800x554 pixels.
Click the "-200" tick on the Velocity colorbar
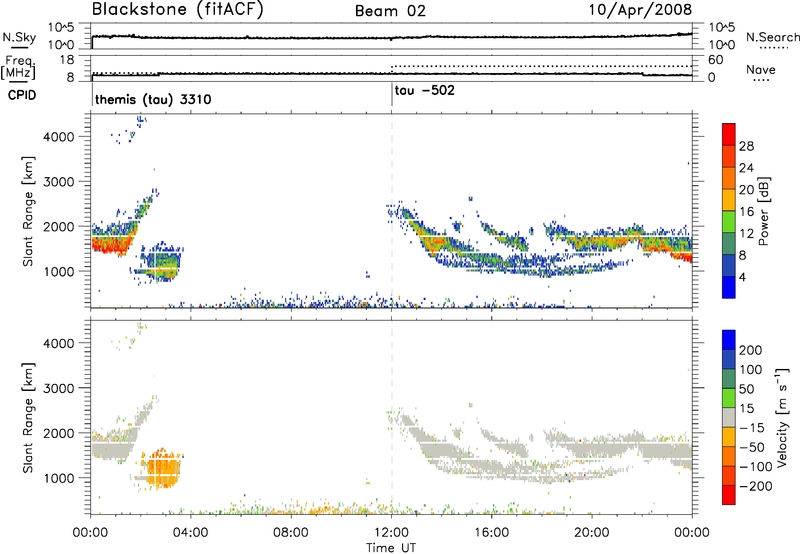[x=755, y=486]
